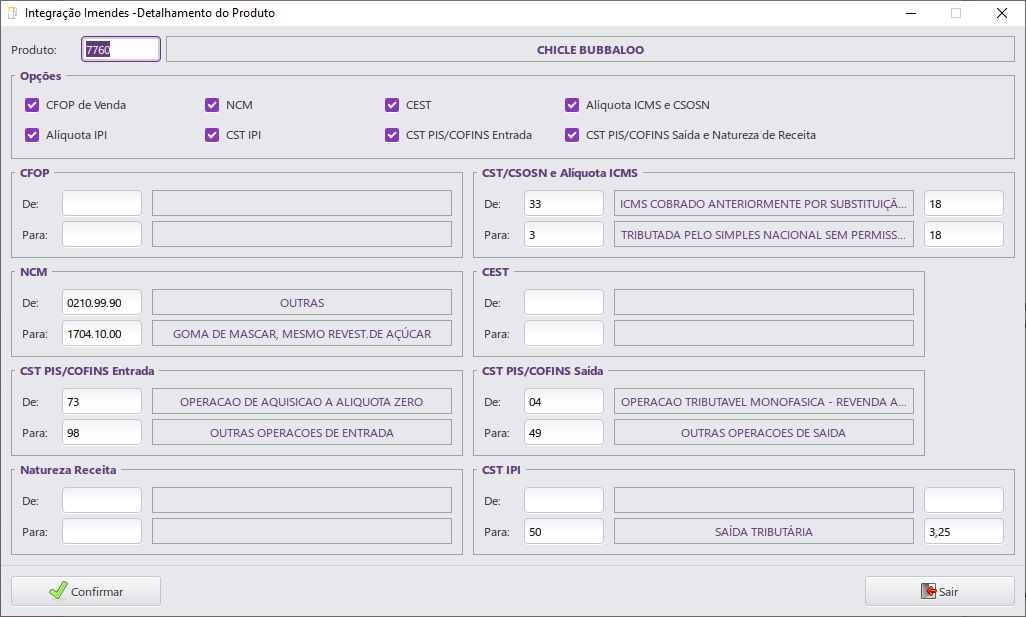Select the NCM Para field 1704.10.00

102,334
